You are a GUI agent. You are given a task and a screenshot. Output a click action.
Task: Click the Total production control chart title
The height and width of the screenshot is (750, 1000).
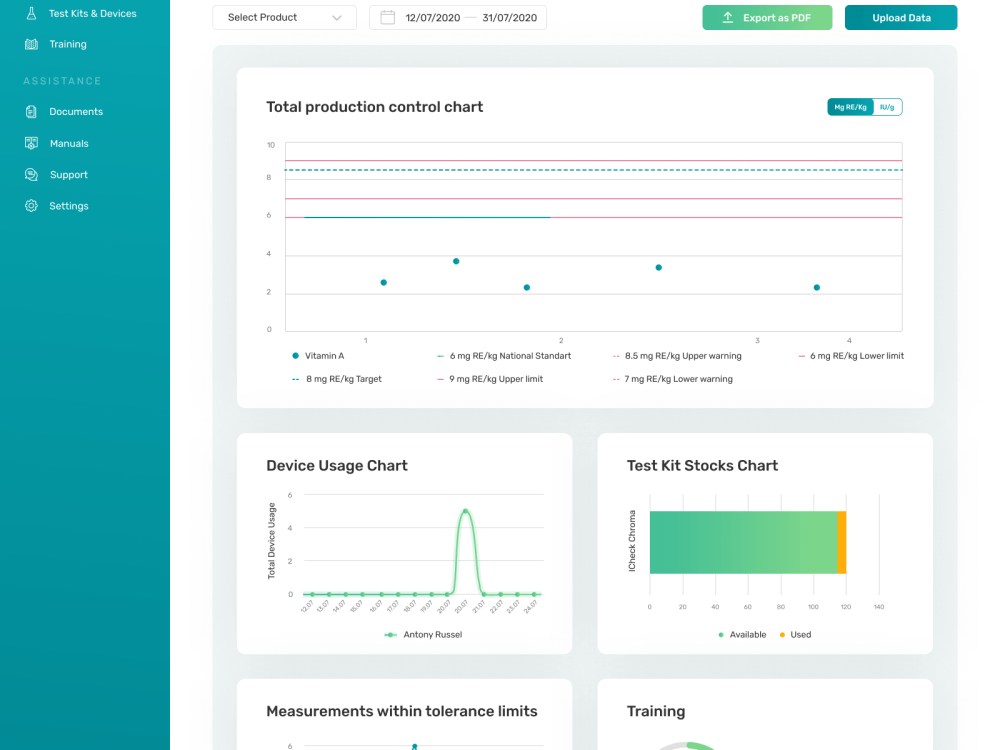374,107
